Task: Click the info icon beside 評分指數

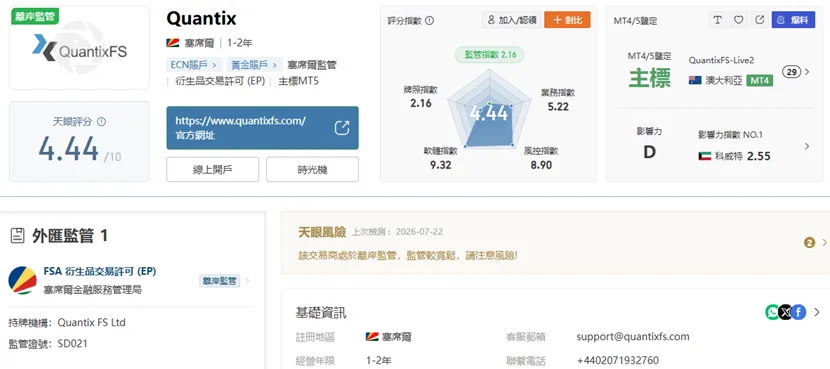Action: coord(429,21)
